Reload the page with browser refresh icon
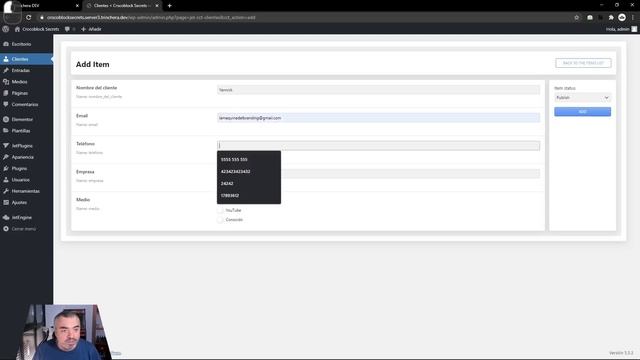Image resolution: width=640 pixels, height=360 pixels. tap(29, 18)
